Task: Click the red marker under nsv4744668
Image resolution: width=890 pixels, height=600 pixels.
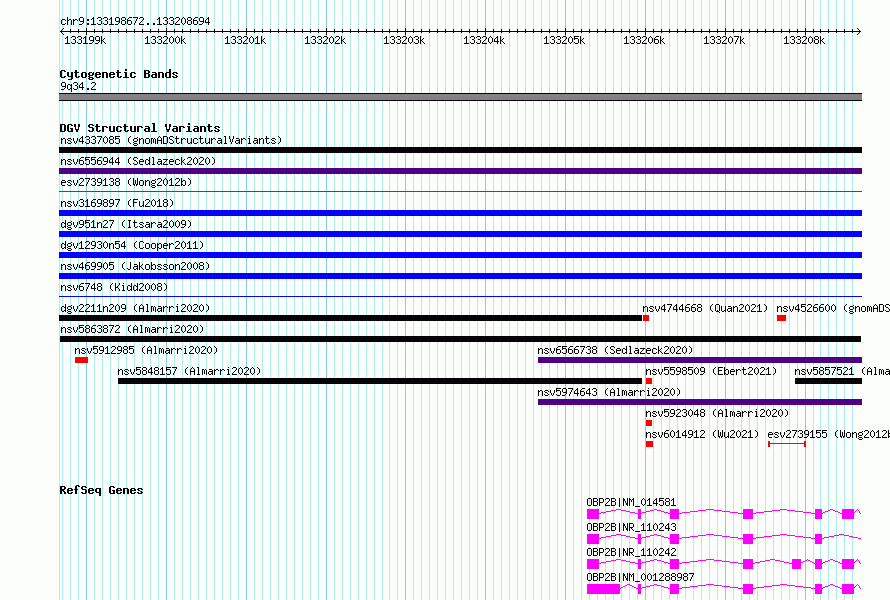Action: [646, 318]
